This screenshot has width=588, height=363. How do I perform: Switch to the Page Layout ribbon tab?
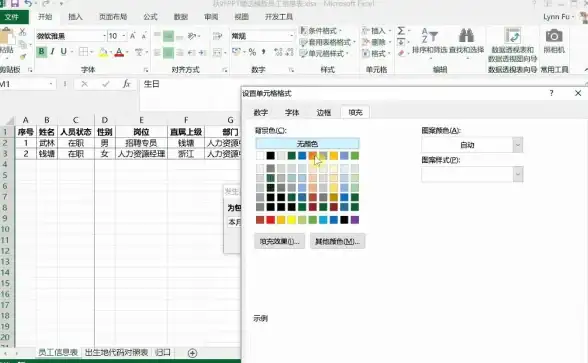(113, 17)
